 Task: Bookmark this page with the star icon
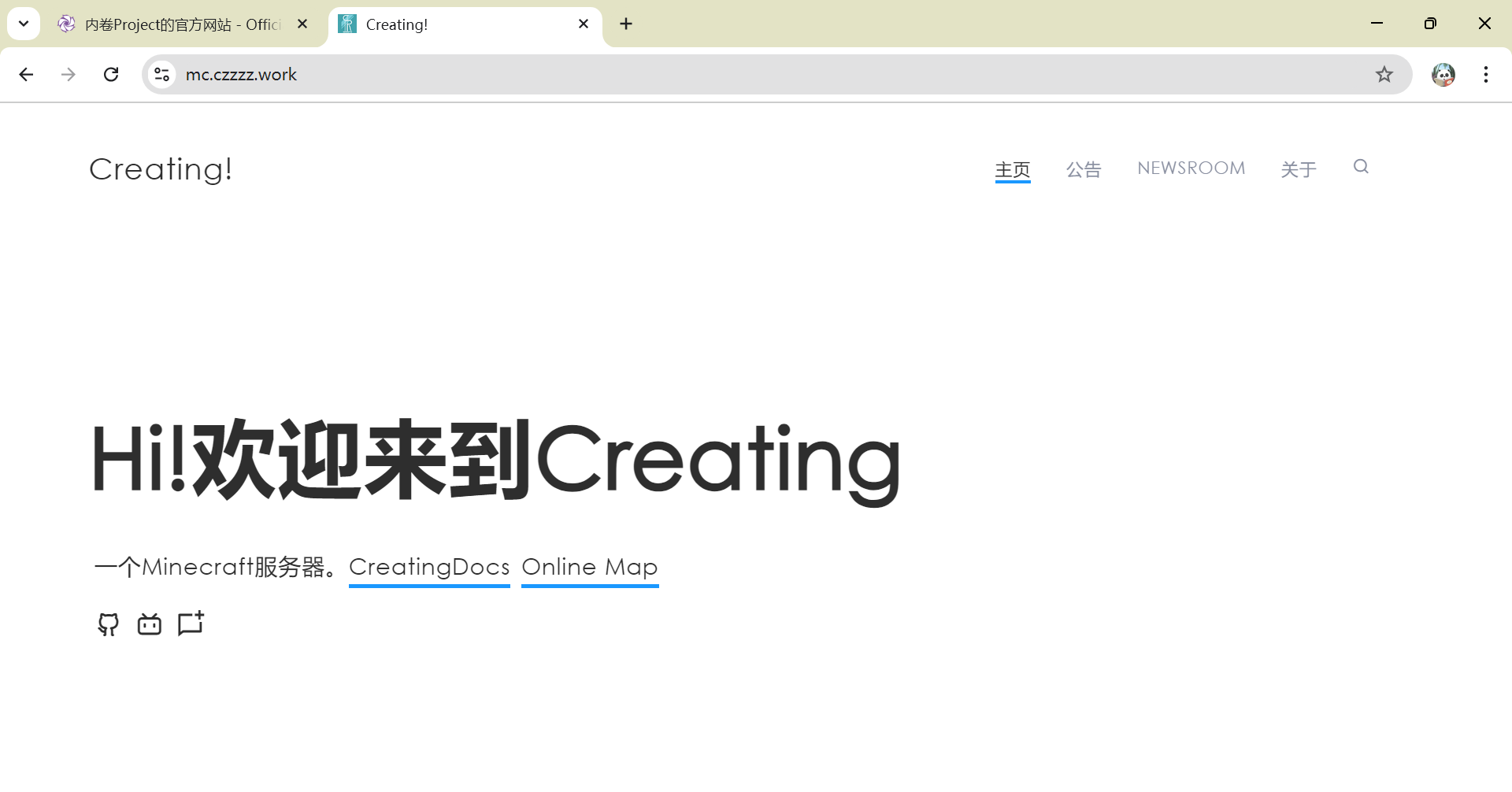pos(1384,75)
